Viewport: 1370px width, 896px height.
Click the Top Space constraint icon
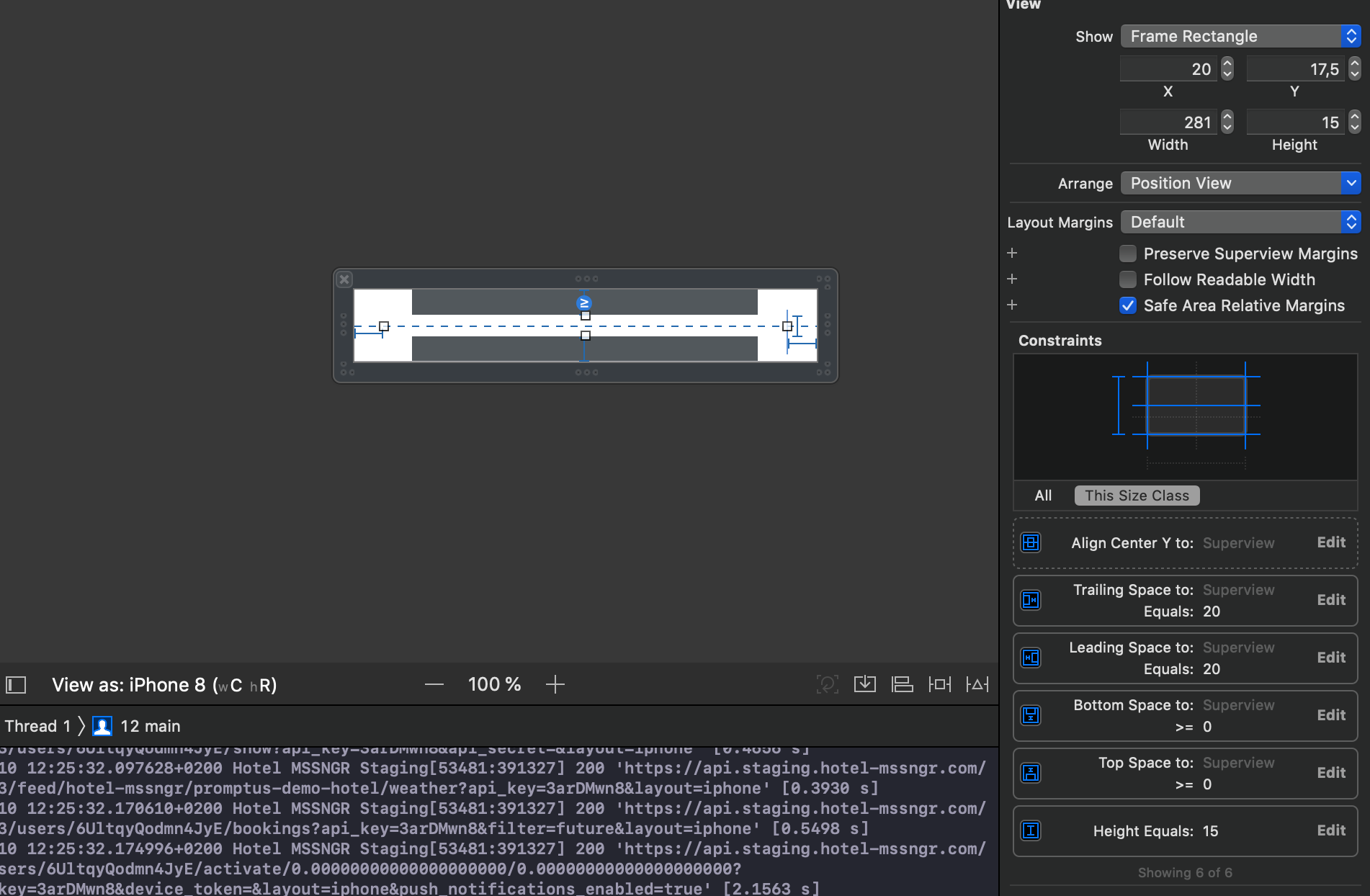pos(1031,773)
